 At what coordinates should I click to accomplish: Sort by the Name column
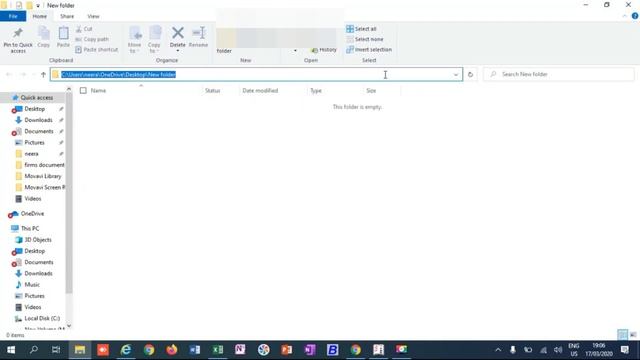coord(98,91)
